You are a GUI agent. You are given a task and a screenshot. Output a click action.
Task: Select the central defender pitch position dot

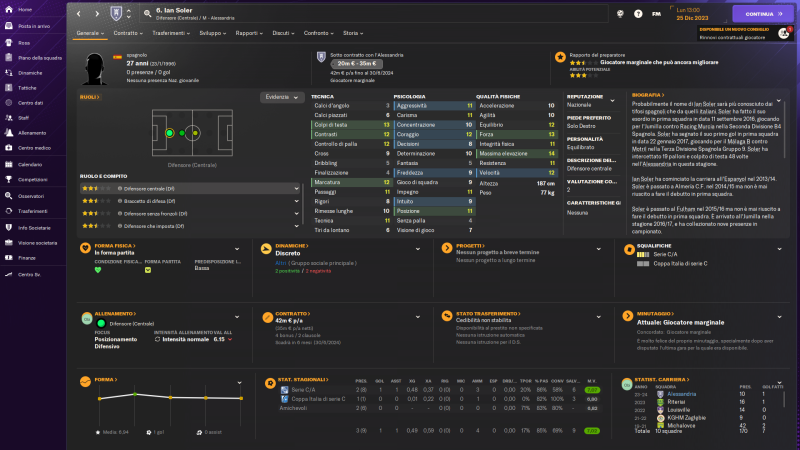[169, 133]
